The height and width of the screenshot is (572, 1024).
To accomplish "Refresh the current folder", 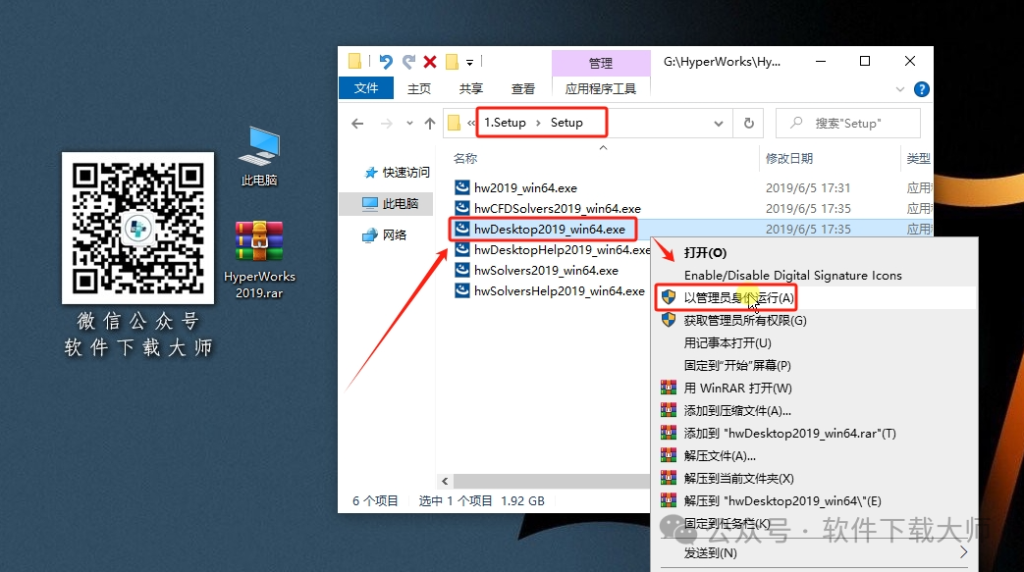I will point(749,123).
